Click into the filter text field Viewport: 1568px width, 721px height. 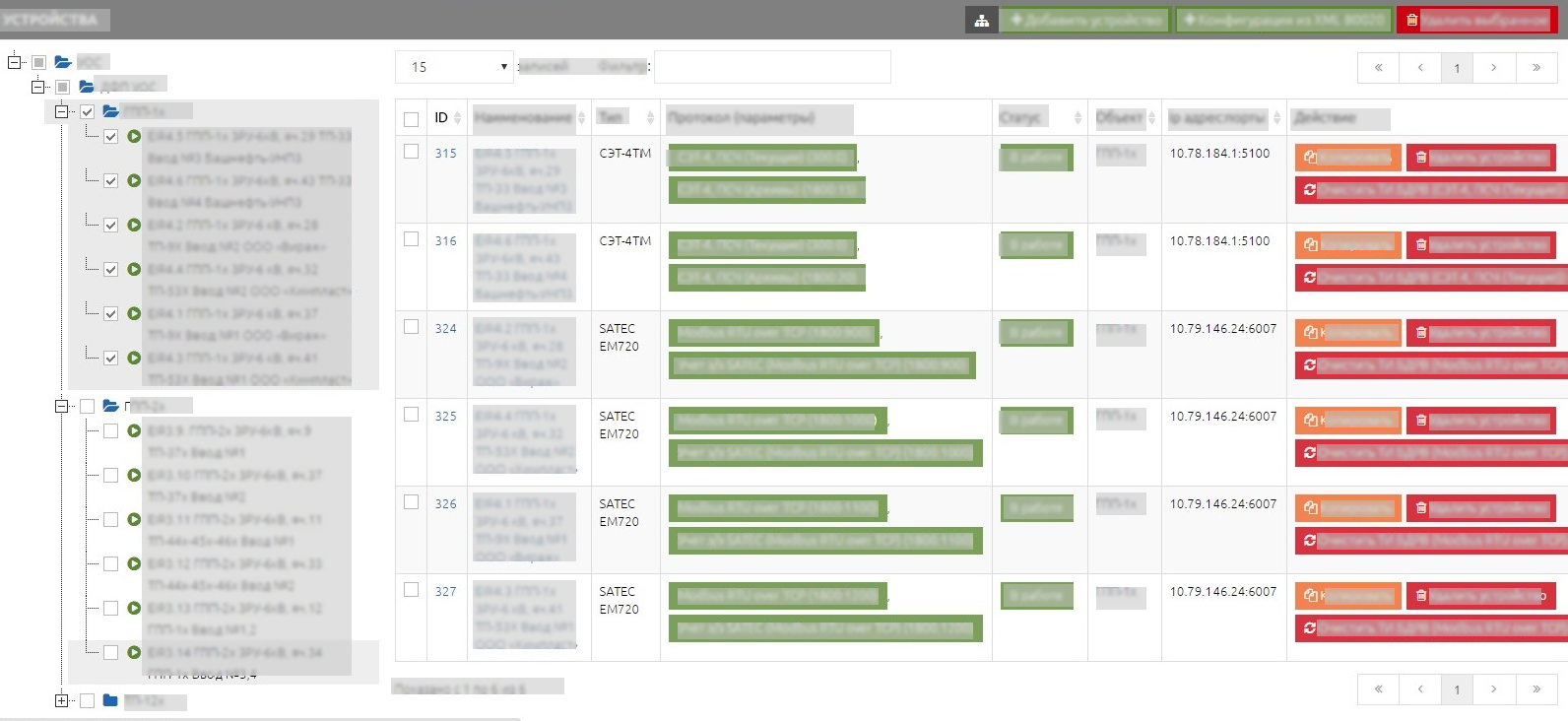click(x=772, y=67)
